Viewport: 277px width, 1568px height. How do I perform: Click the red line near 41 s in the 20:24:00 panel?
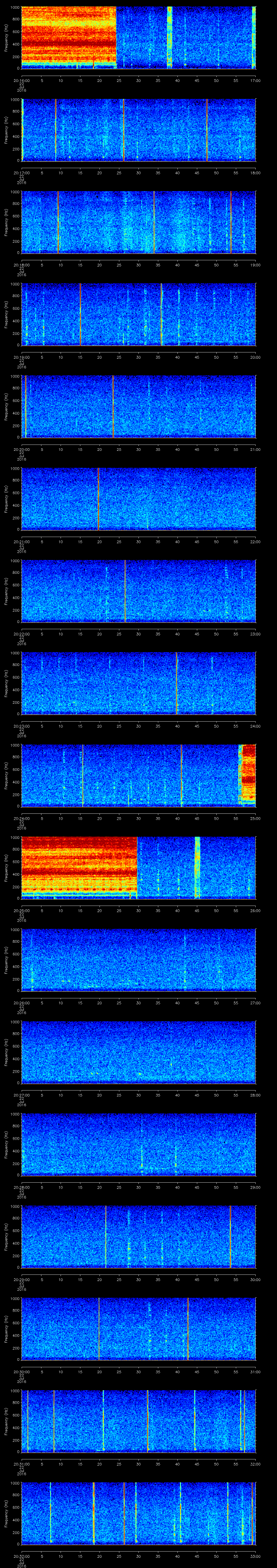tap(182, 775)
